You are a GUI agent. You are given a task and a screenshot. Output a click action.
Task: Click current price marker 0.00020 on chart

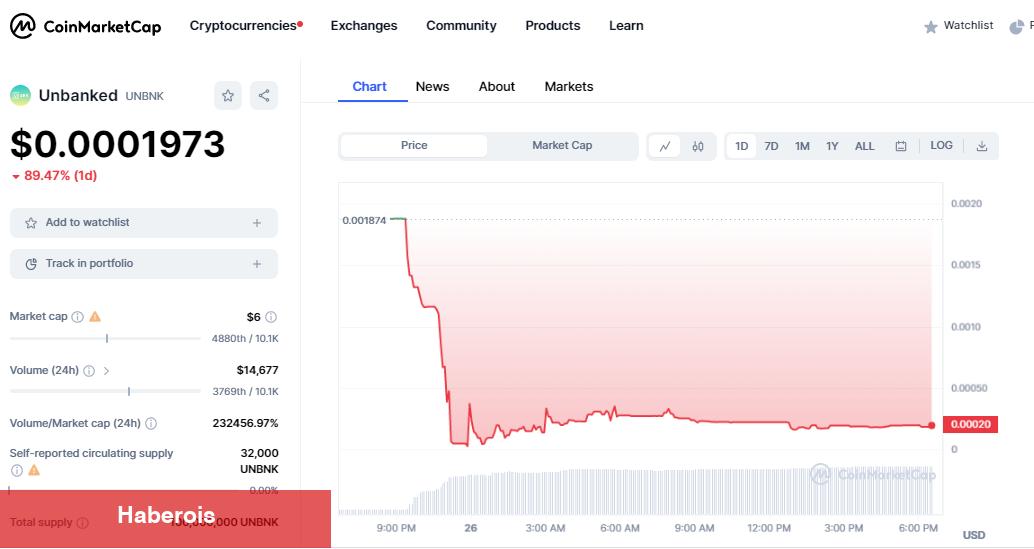(x=970, y=424)
